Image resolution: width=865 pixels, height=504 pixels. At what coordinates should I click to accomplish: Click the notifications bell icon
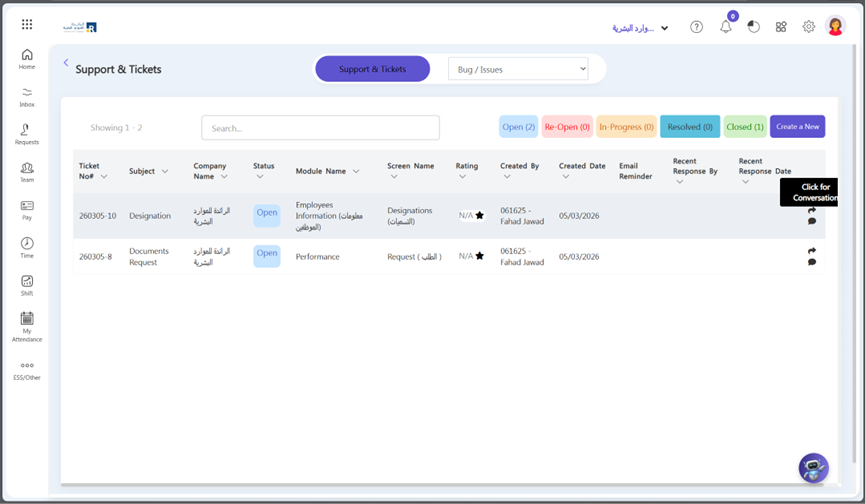pos(726,27)
